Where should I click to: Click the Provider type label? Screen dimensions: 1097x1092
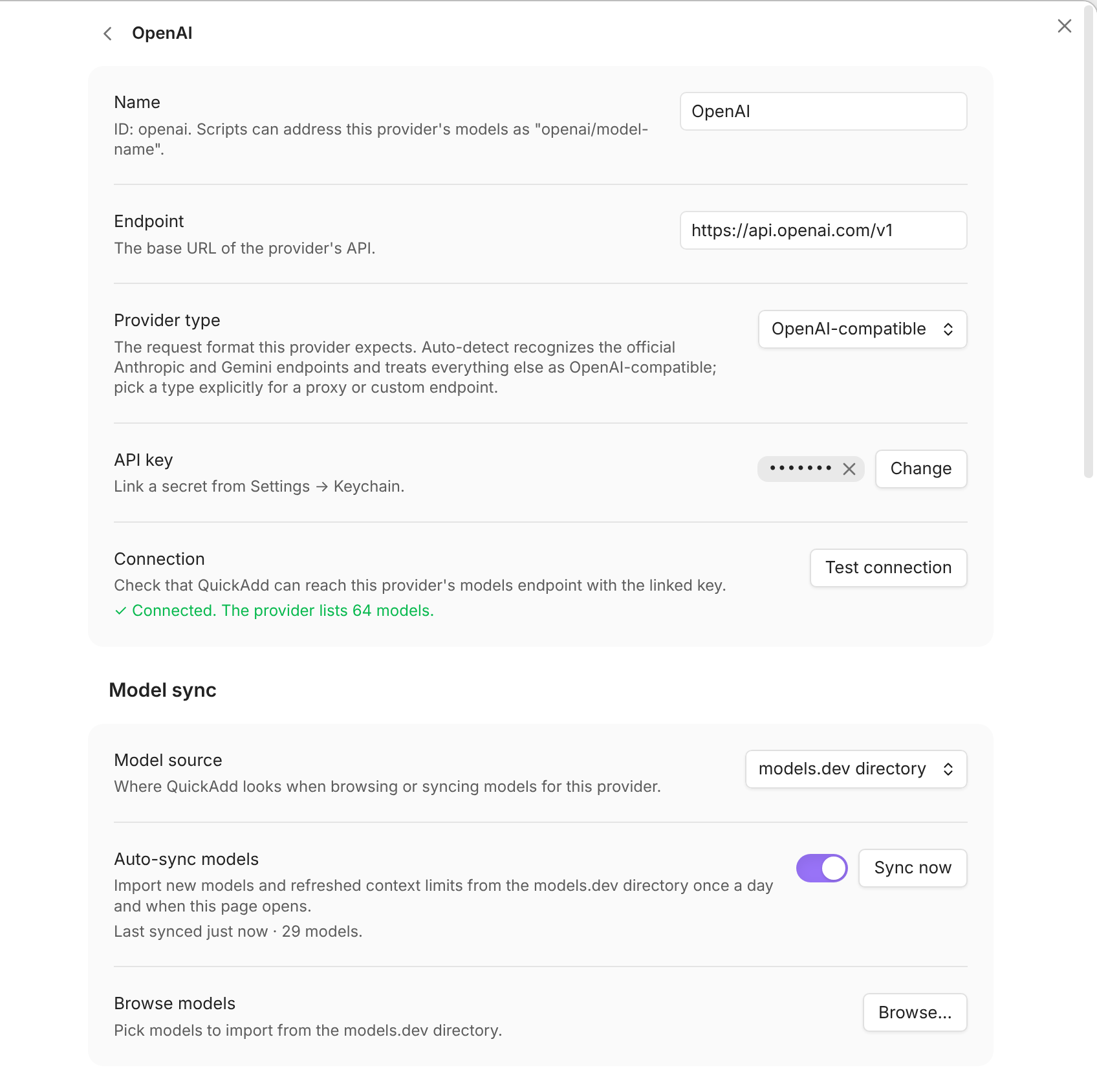[x=167, y=320]
